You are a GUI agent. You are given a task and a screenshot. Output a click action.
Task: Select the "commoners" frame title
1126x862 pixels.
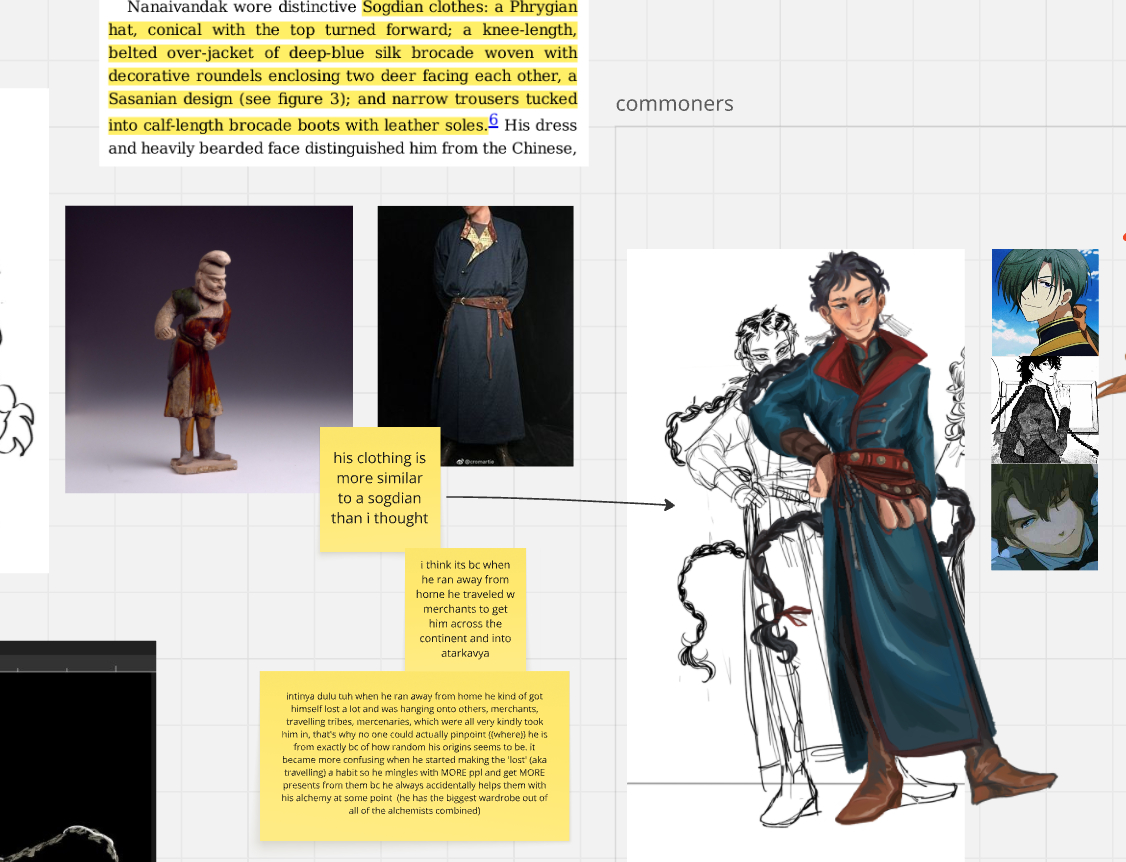(x=674, y=104)
